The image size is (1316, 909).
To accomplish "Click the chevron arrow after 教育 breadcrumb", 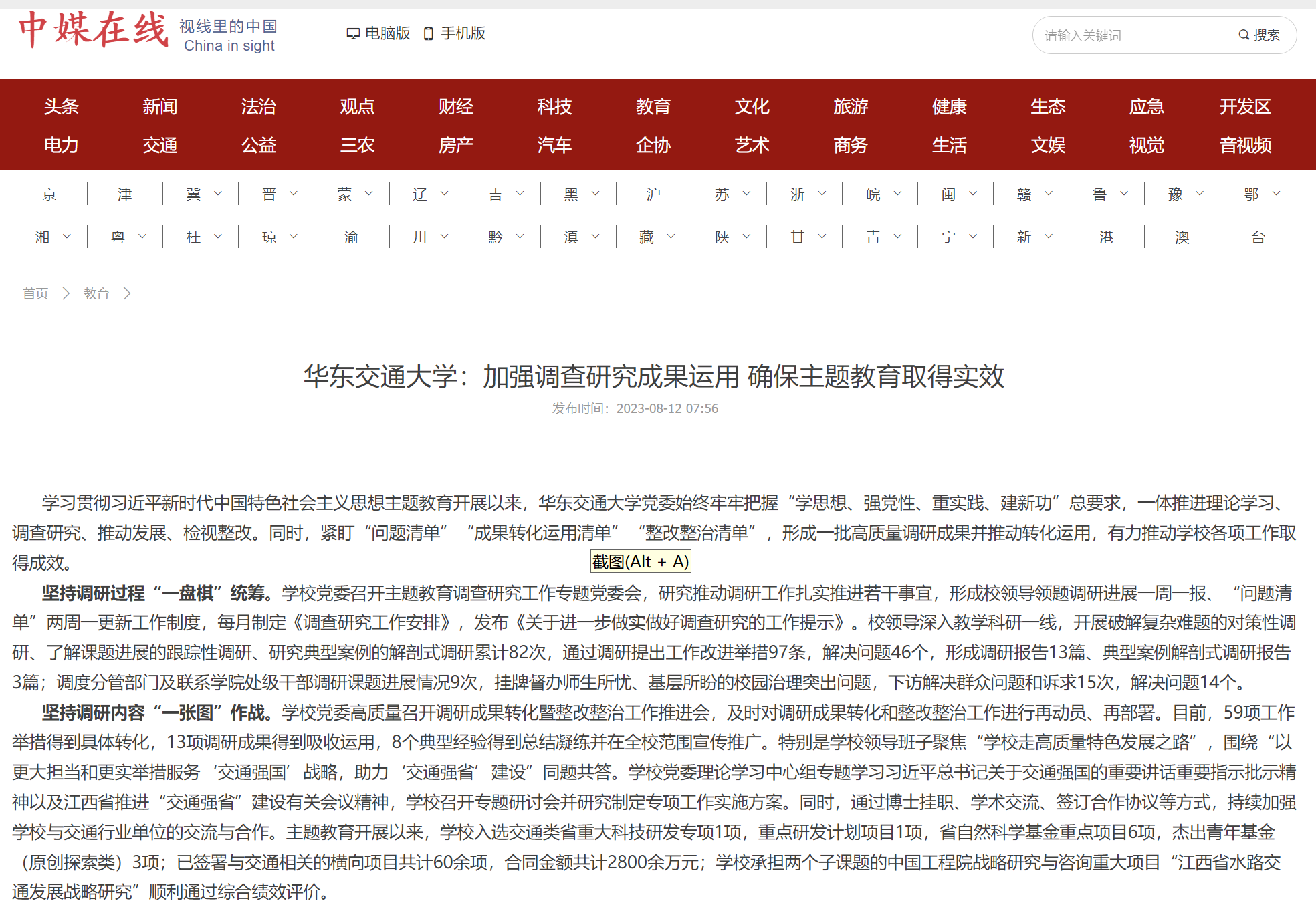I will point(127,293).
